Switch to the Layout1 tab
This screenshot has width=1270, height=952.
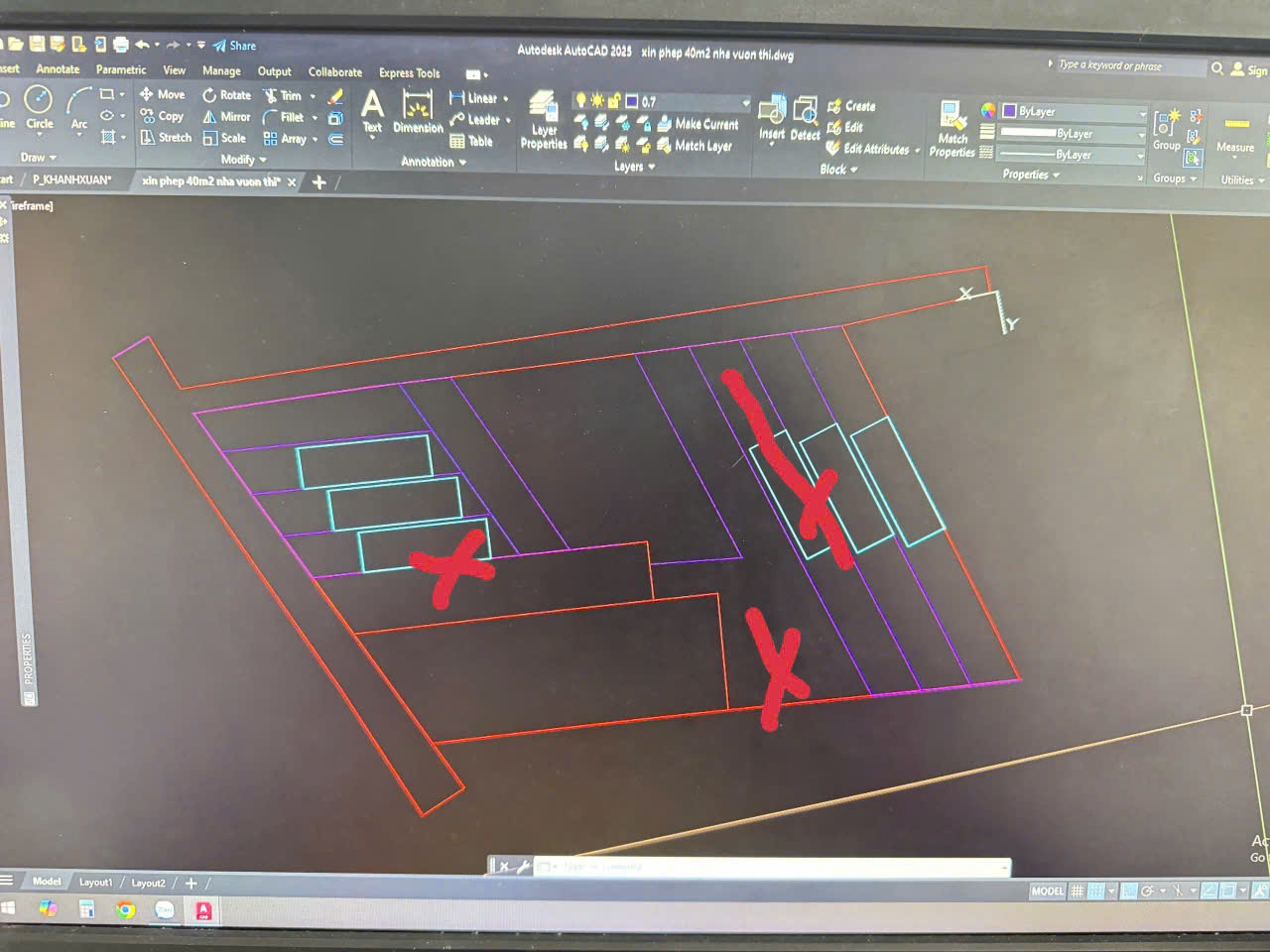[x=95, y=883]
